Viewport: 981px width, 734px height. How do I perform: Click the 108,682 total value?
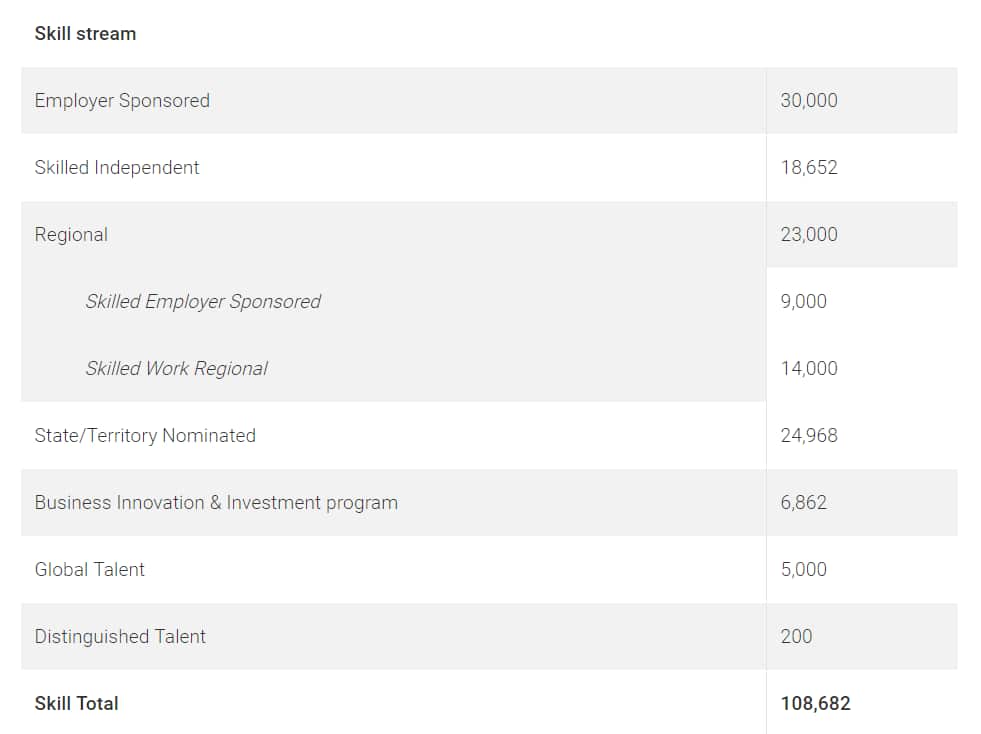815,704
